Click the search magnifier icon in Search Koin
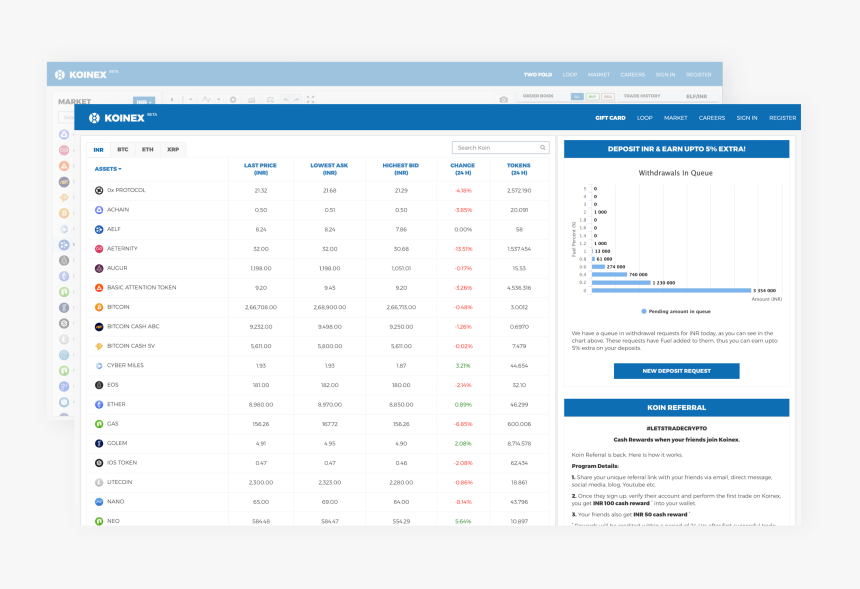Image resolution: width=860 pixels, height=589 pixels. pos(543,148)
